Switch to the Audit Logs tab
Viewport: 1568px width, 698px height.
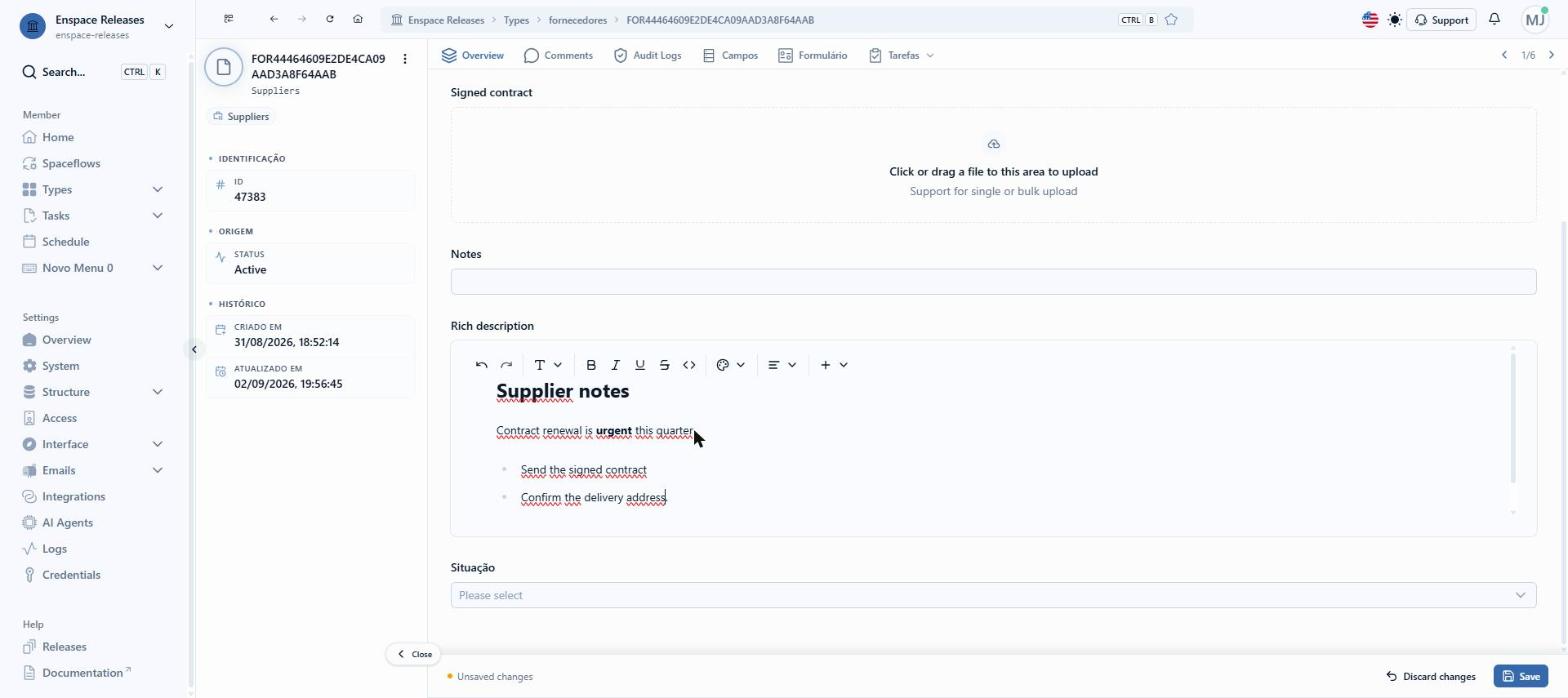647,55
